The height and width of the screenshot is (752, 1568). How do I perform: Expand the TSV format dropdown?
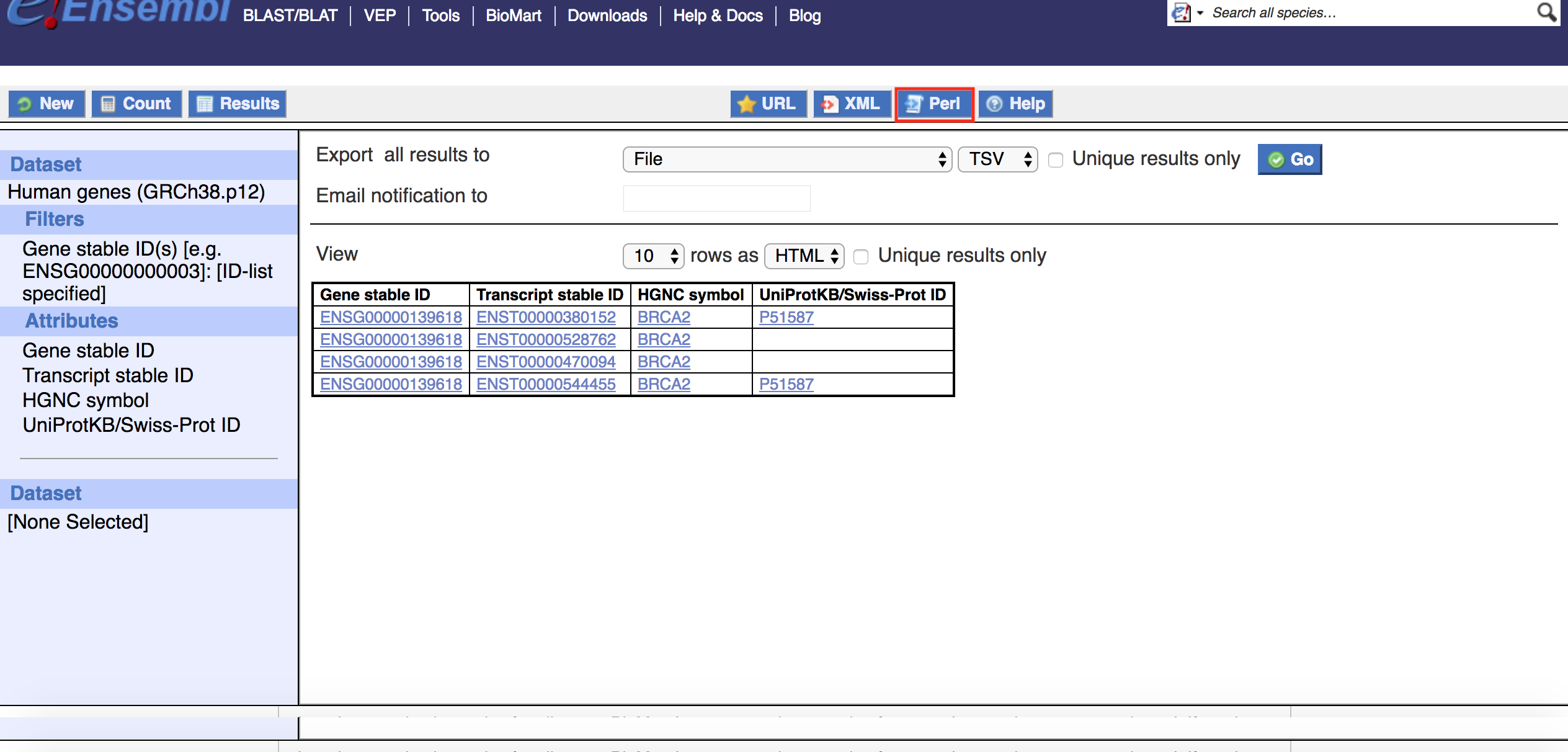coord(997,159)
